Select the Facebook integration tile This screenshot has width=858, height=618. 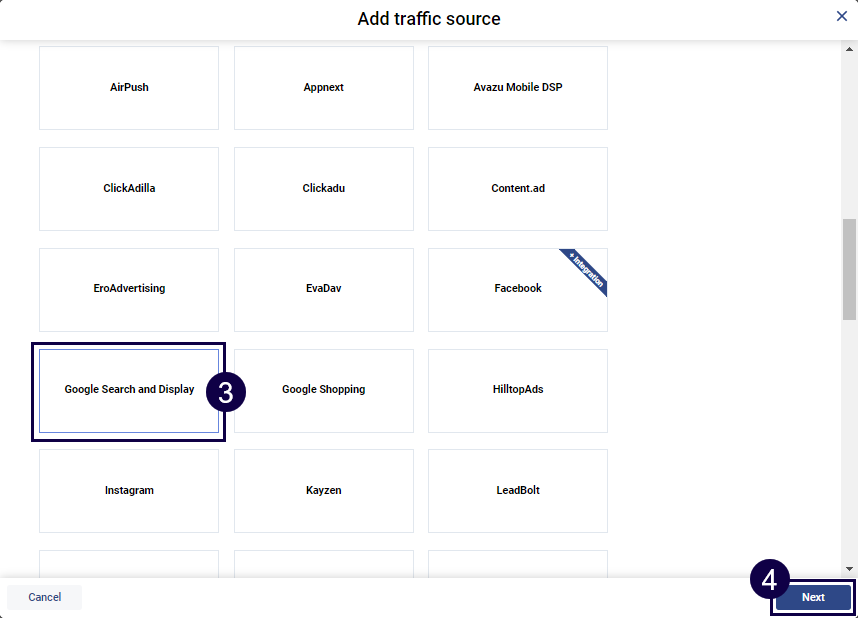click(518, 289)
